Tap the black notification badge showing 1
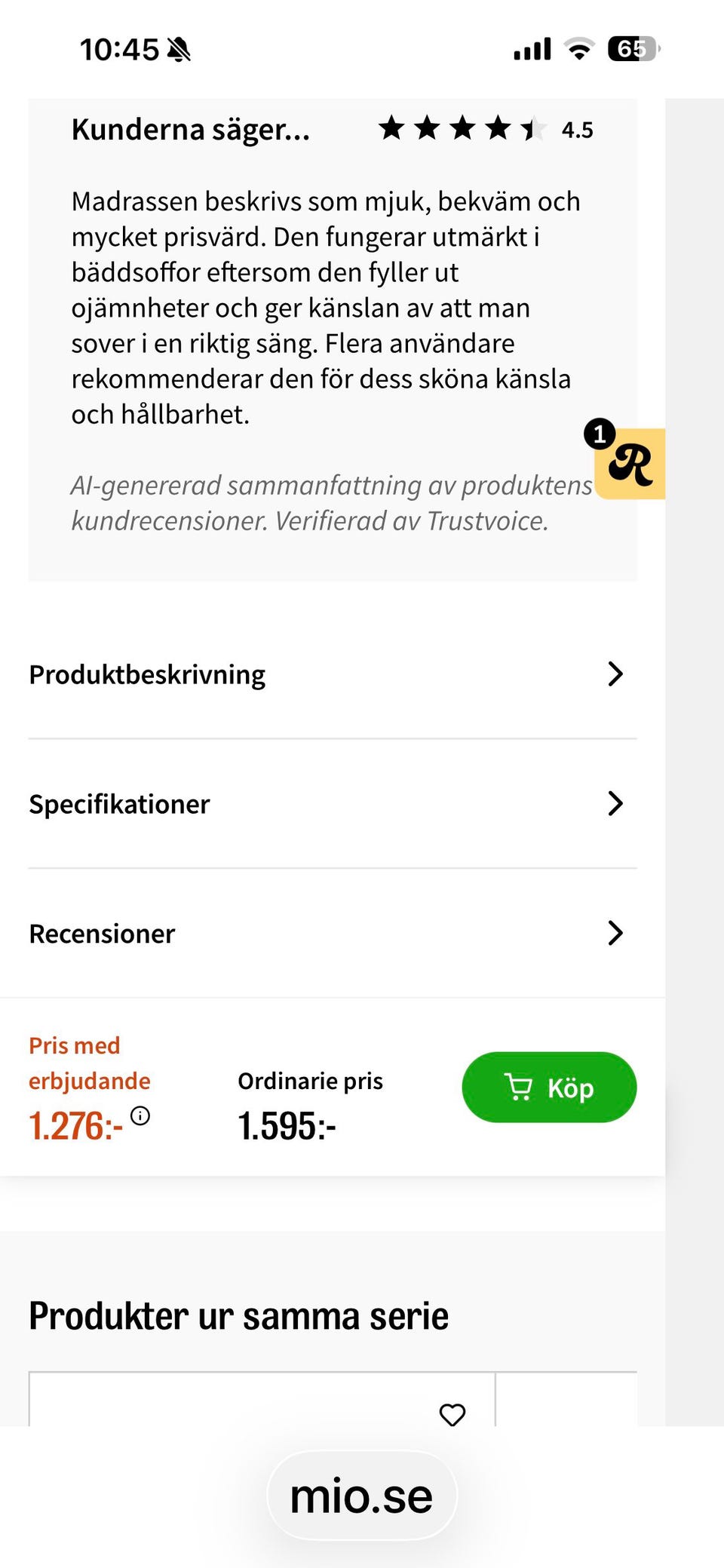Image resolution: width=724 pixels, height=1568 pixels. [x=600, y=434]
